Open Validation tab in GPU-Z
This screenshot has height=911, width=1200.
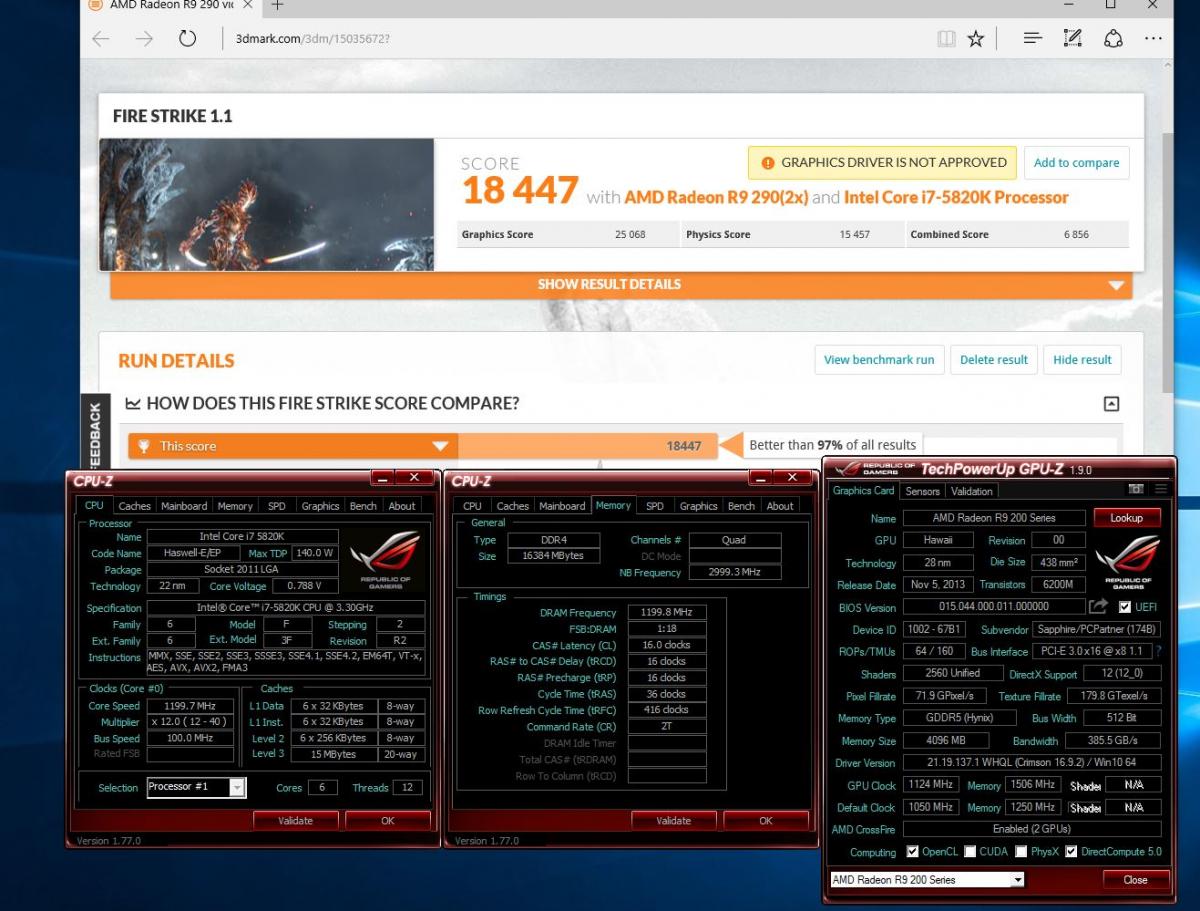[x=971, y=491]
